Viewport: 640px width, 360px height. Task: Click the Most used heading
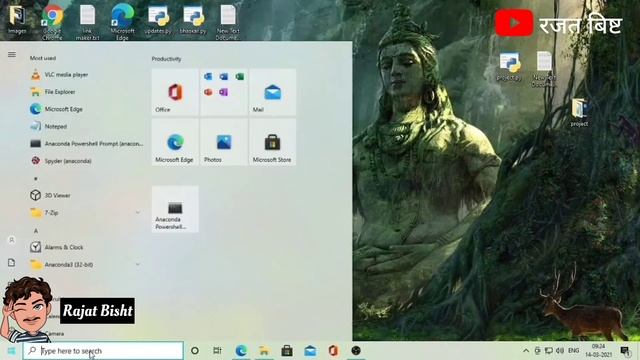[x=43, y=58]
